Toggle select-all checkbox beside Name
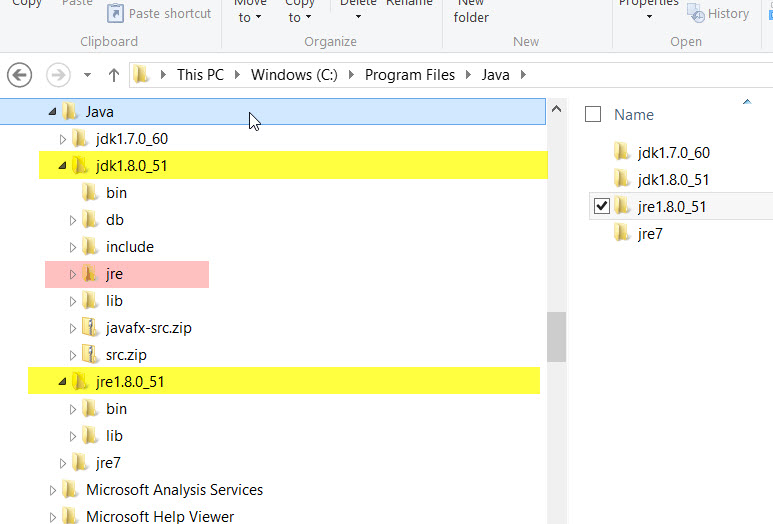This screenshot has height=524, width=773. click(x=593, y=114)
